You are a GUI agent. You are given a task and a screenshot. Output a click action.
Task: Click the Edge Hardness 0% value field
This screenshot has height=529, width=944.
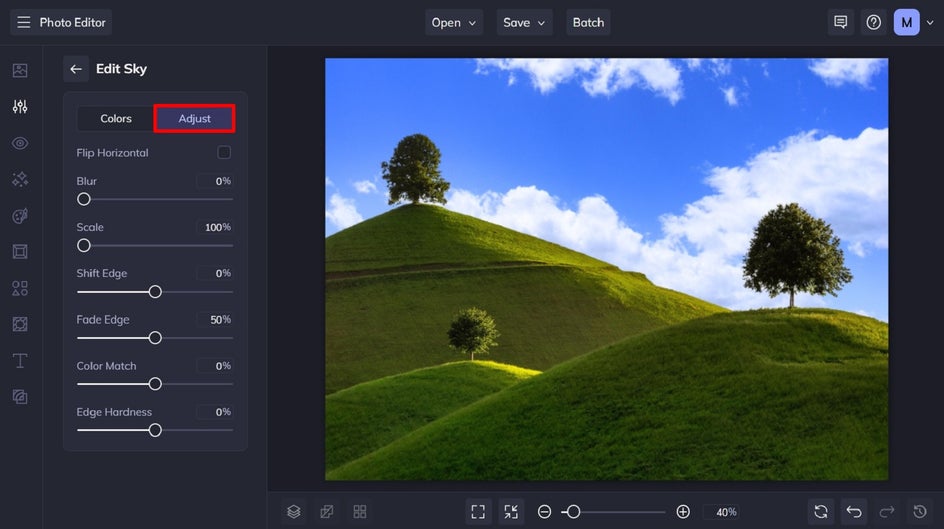coord(215,412)
